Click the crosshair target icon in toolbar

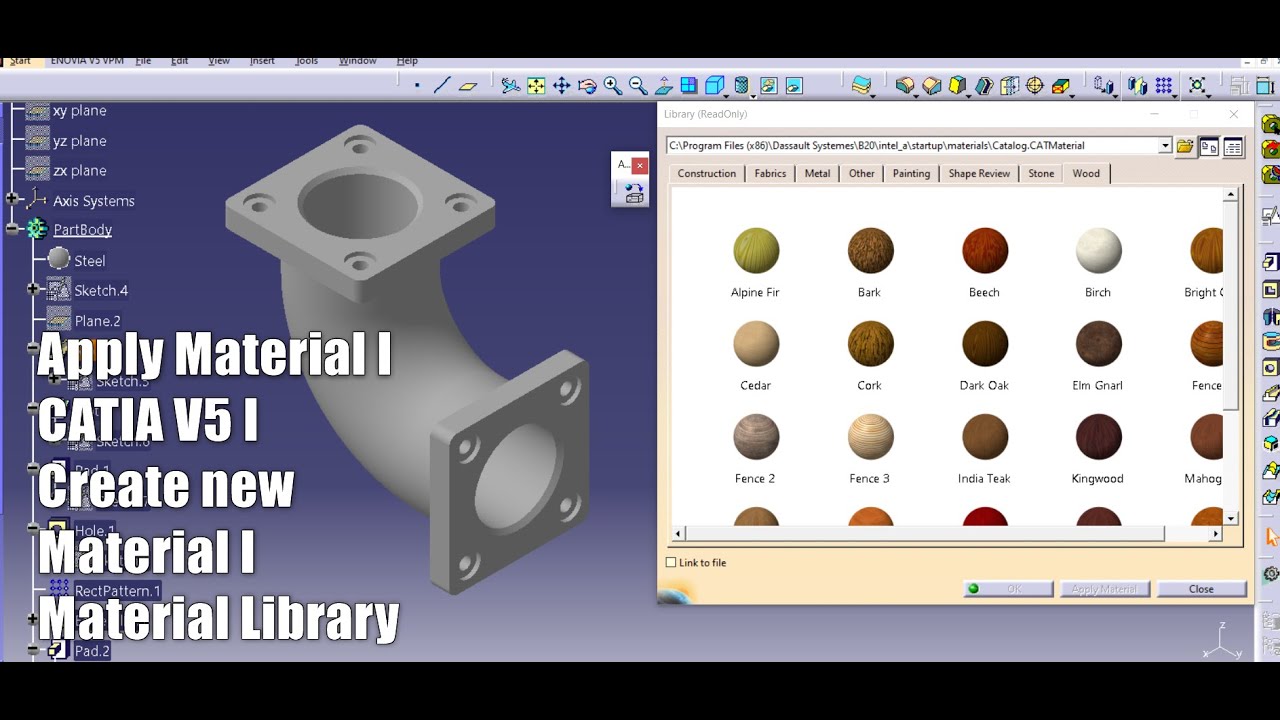pyautogui.click(x=1035, y=86)
